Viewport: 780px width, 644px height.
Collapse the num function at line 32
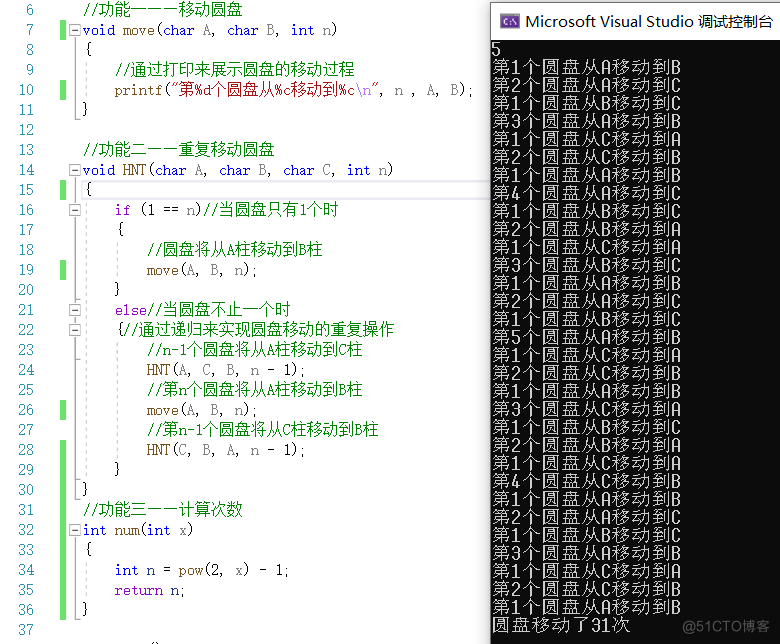pos(75,530)
